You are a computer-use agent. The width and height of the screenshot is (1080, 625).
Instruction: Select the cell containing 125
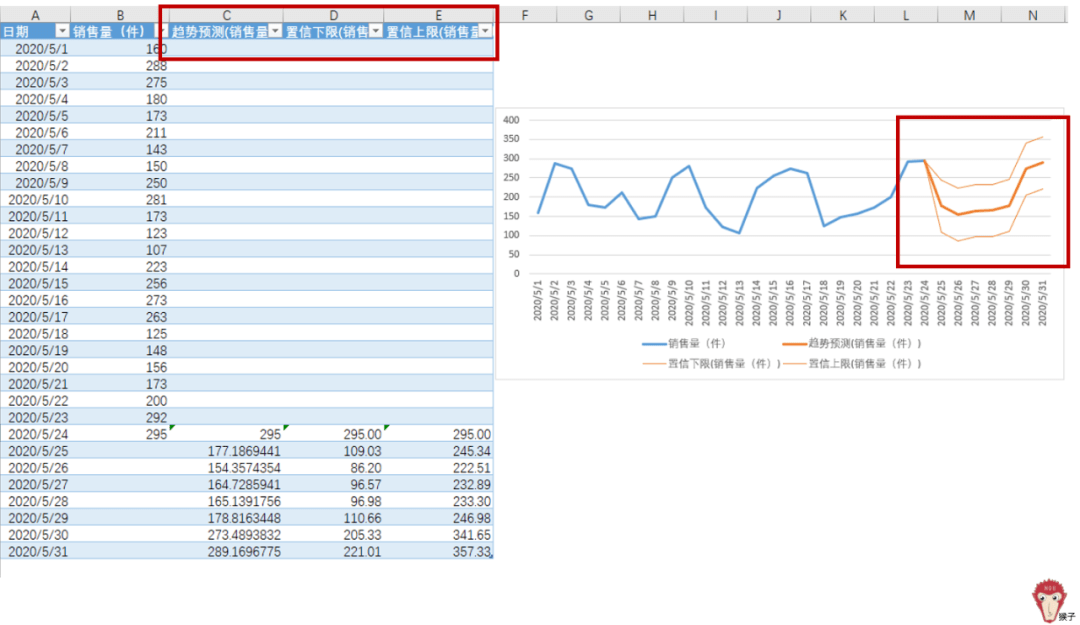coord(120,334)
